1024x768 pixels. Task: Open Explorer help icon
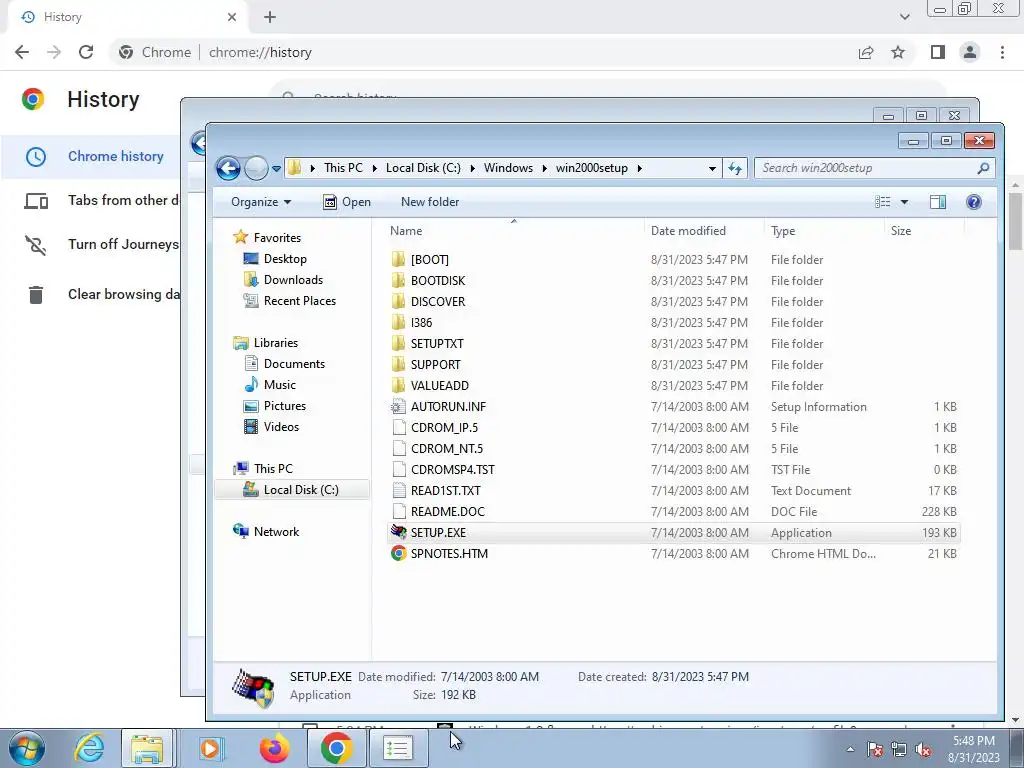coord(974,202)
